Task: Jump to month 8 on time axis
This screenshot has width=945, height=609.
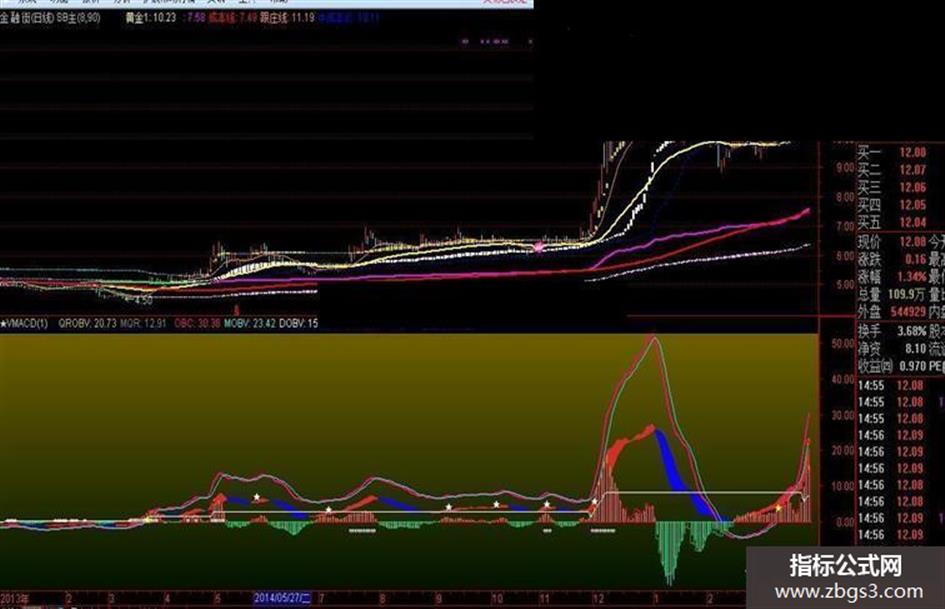Action: (x=383, y=599)
